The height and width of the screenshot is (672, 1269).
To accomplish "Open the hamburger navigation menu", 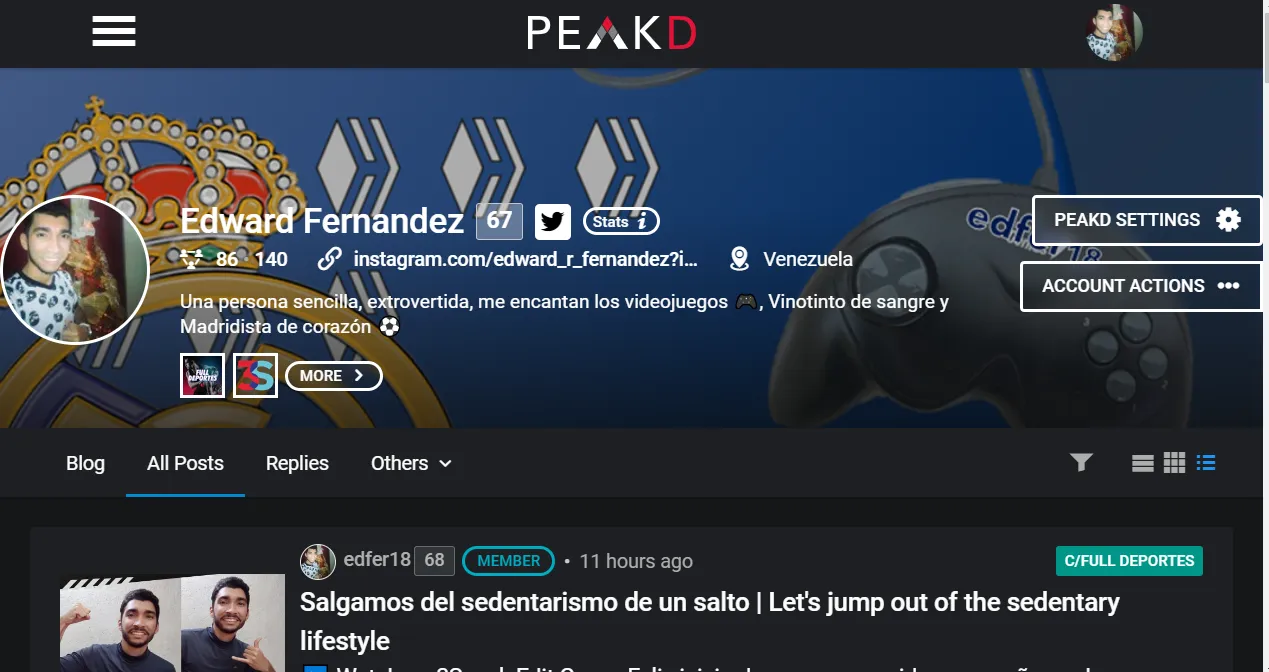I will pos(114,32).
